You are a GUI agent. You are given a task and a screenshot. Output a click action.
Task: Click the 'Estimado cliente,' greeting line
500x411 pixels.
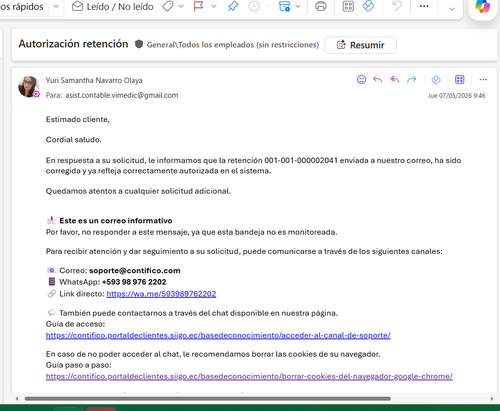(78, 119)
